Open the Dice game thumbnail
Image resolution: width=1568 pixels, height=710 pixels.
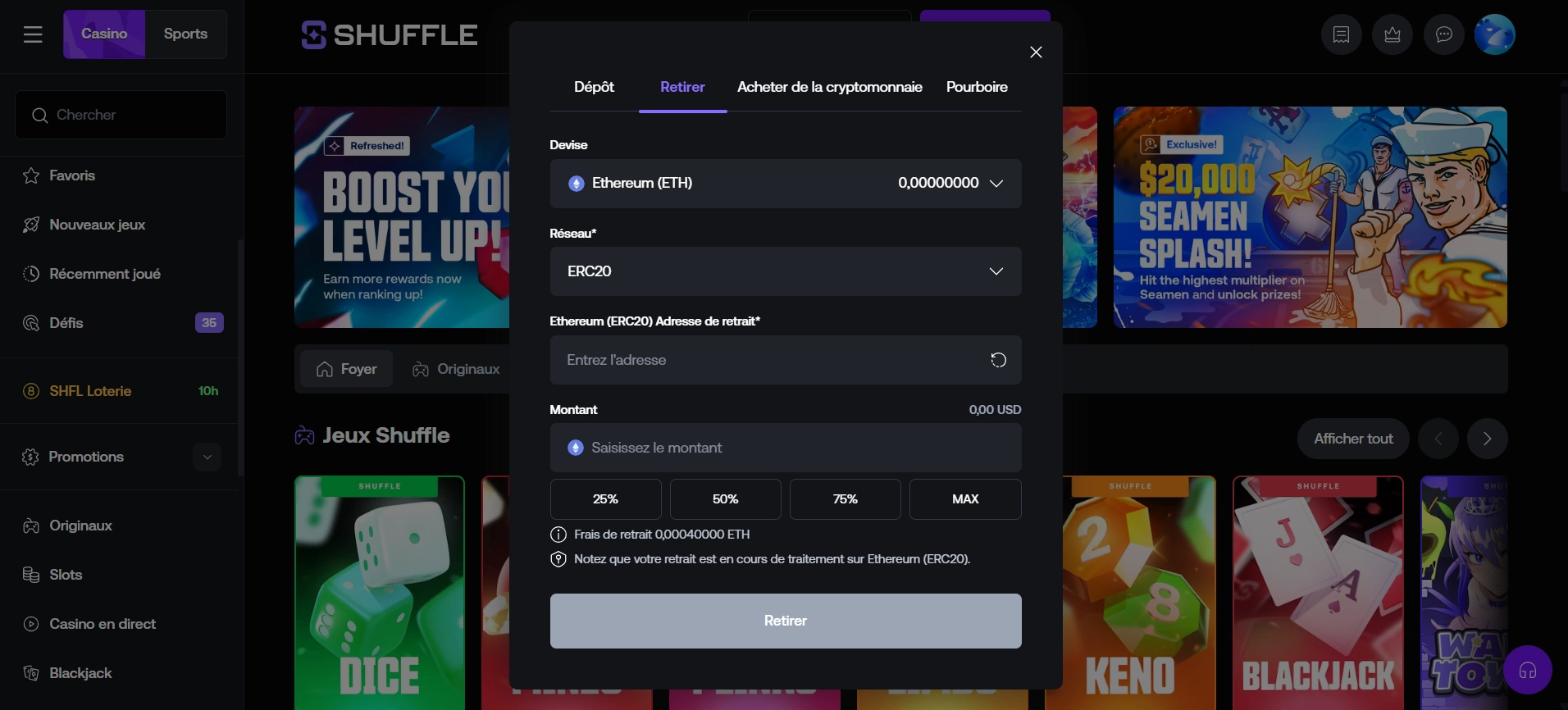tap(380, 593)
